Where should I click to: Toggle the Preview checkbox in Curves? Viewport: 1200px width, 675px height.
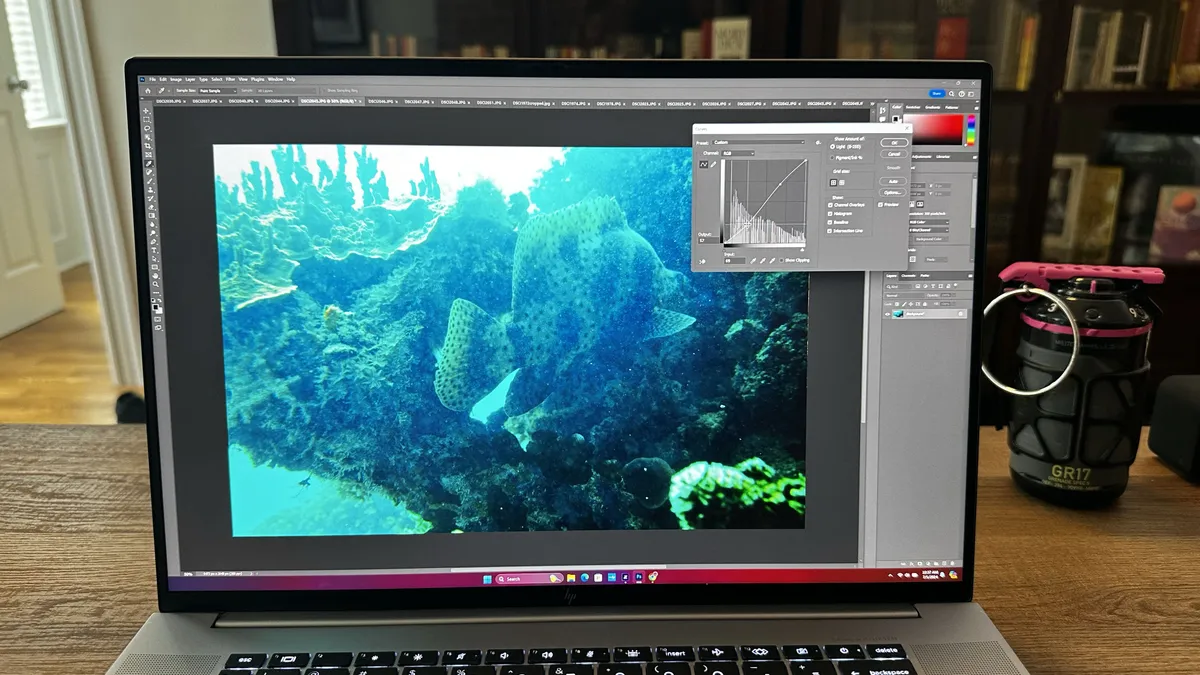coord(880,205)
